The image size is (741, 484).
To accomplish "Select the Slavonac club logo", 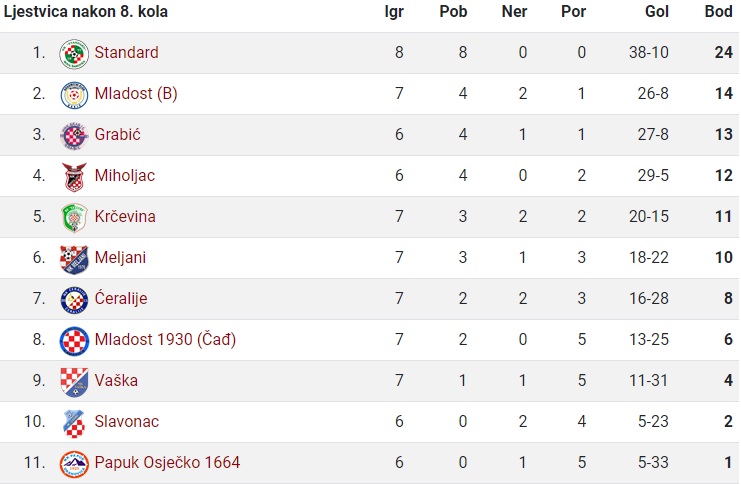I will click(74, 423).
